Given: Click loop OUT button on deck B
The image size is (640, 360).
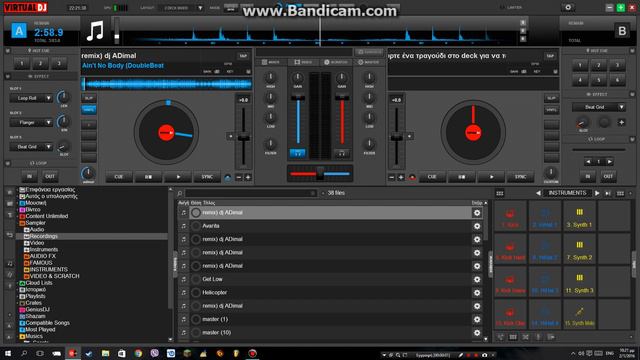Looking at the screenshot, I should [608, 176].
